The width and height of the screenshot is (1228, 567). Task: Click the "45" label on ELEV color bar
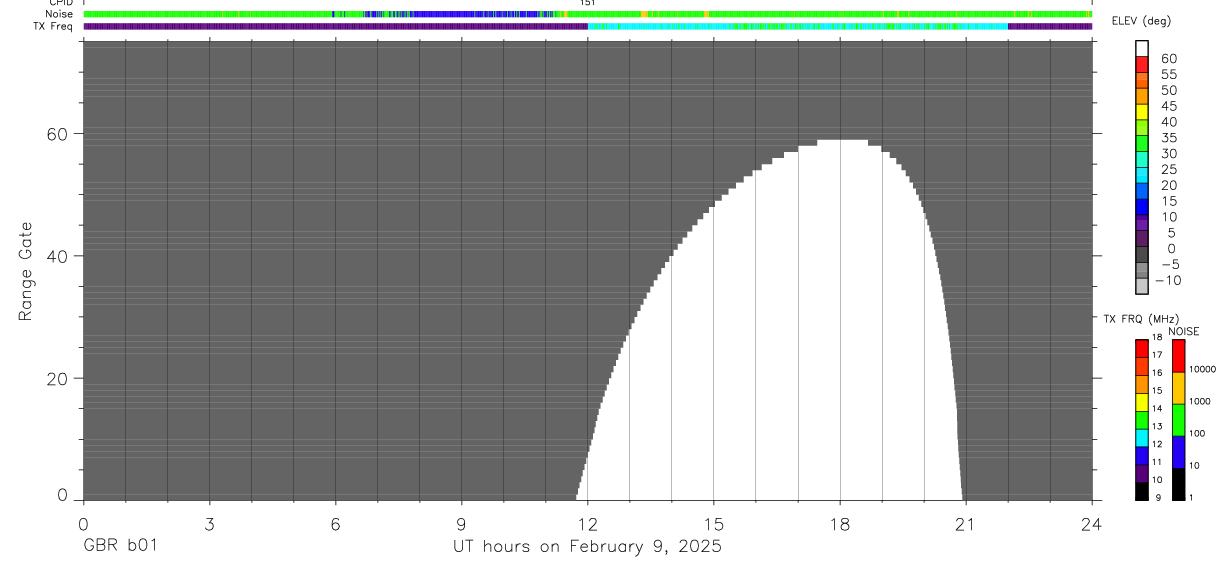pos(1169,106)
